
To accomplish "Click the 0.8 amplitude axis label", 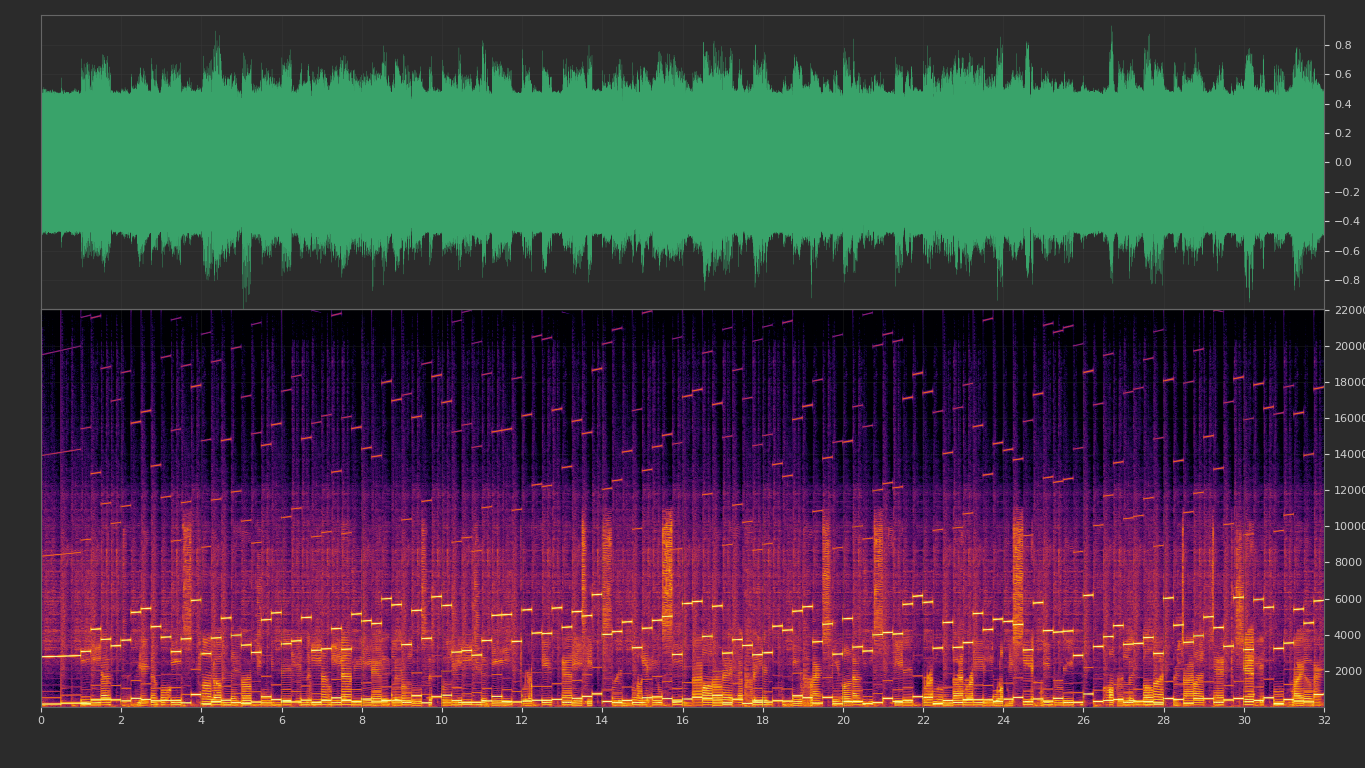I will (1343, 45).
